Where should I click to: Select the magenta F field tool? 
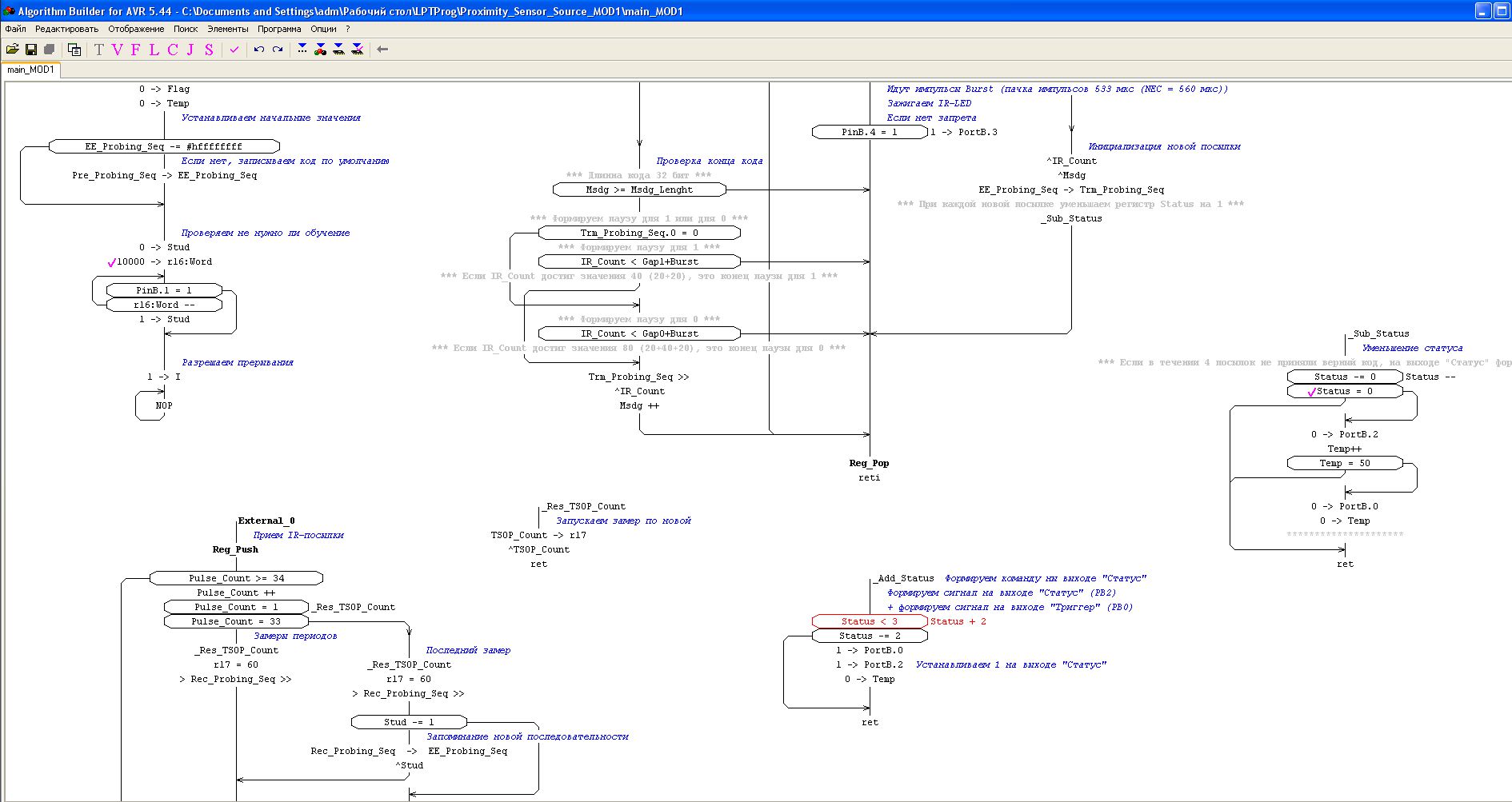135,50
